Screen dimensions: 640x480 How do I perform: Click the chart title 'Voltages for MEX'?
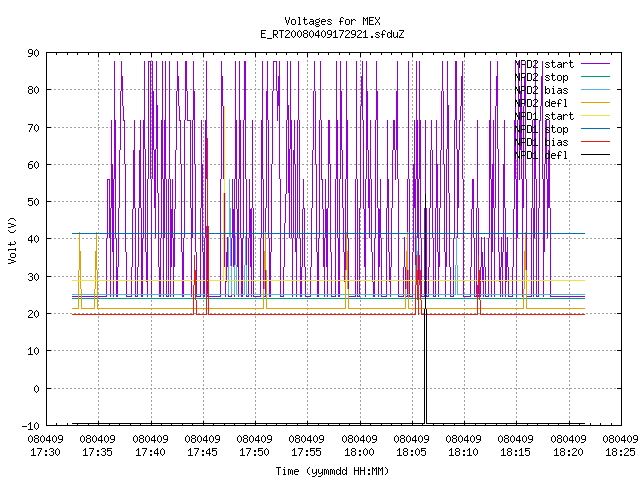[x=332, y=21]
